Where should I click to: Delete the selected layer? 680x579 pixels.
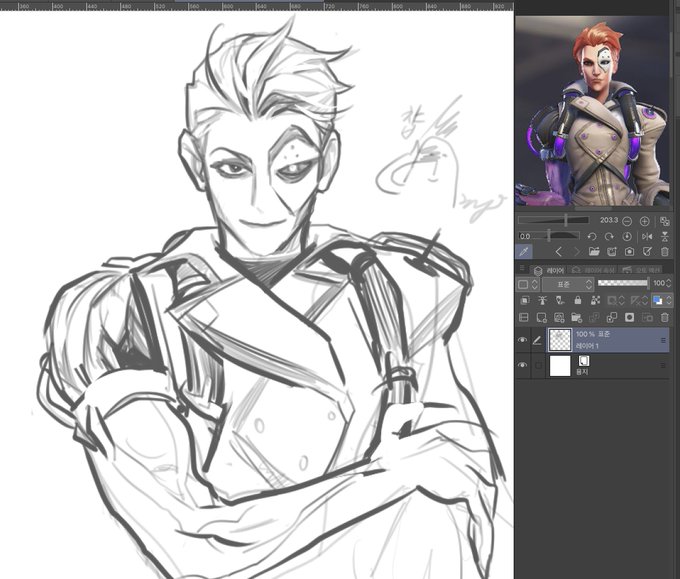[x=664, y=317]
